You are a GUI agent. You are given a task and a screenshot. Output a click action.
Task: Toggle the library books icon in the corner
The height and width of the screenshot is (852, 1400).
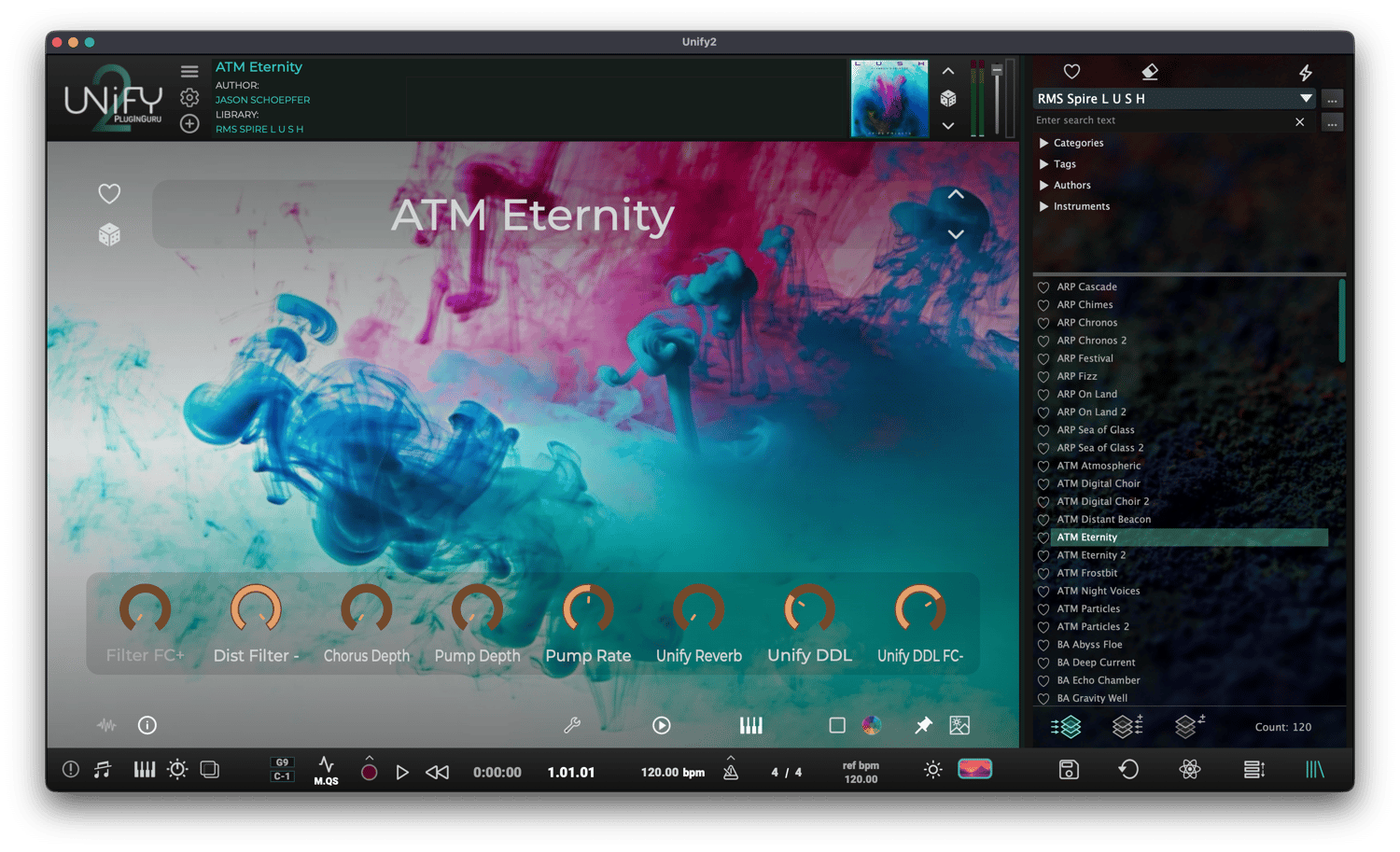click(x=1315, y=770)
